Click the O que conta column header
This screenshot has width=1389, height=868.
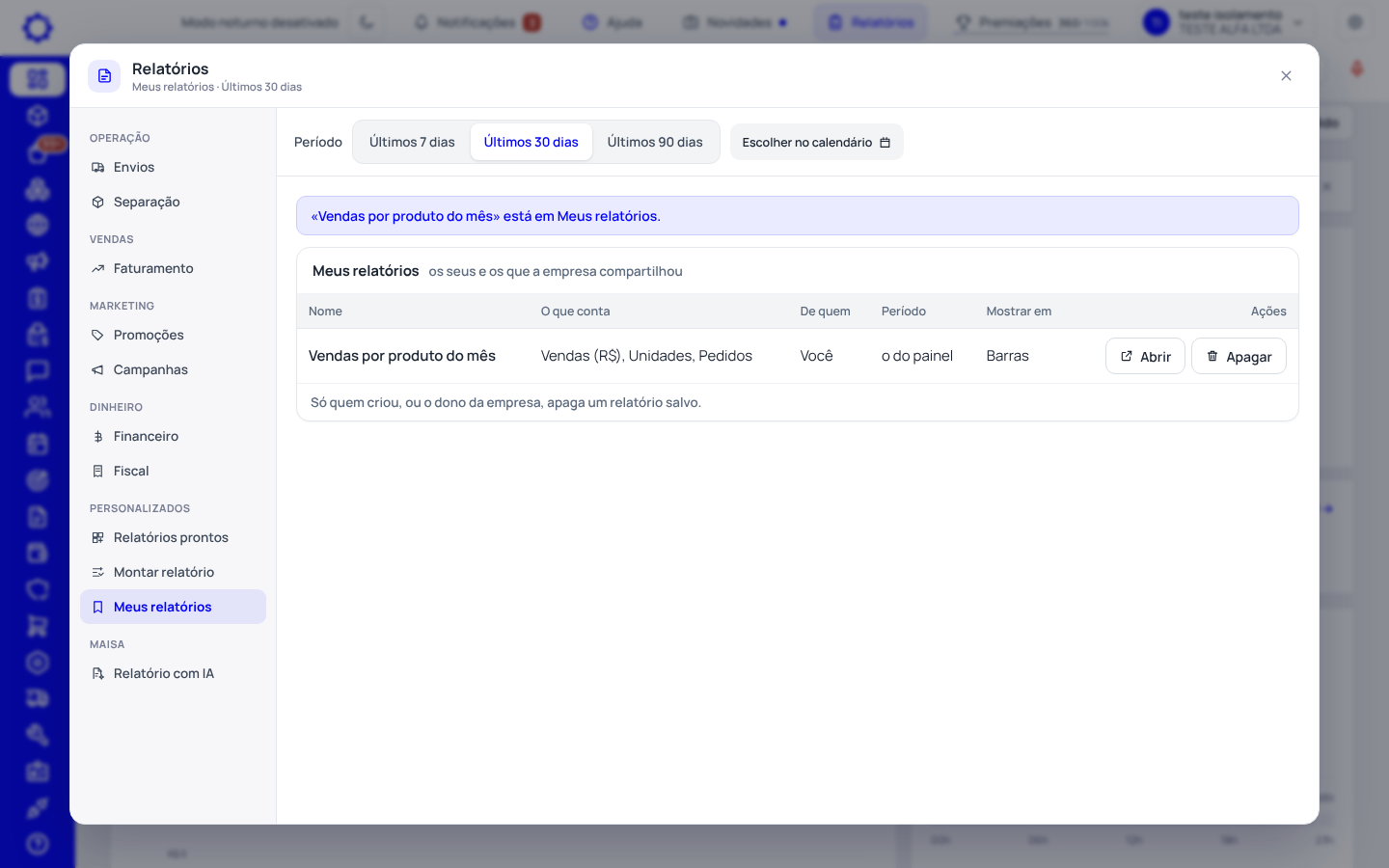point(575,312)
